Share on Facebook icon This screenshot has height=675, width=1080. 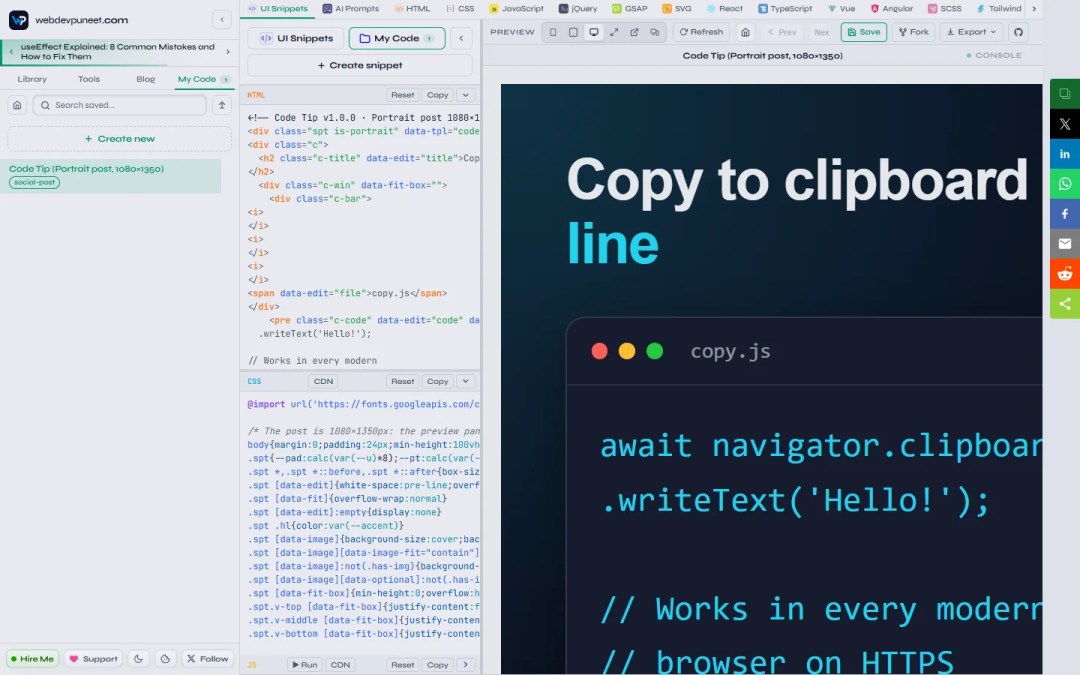(1065, 214)
